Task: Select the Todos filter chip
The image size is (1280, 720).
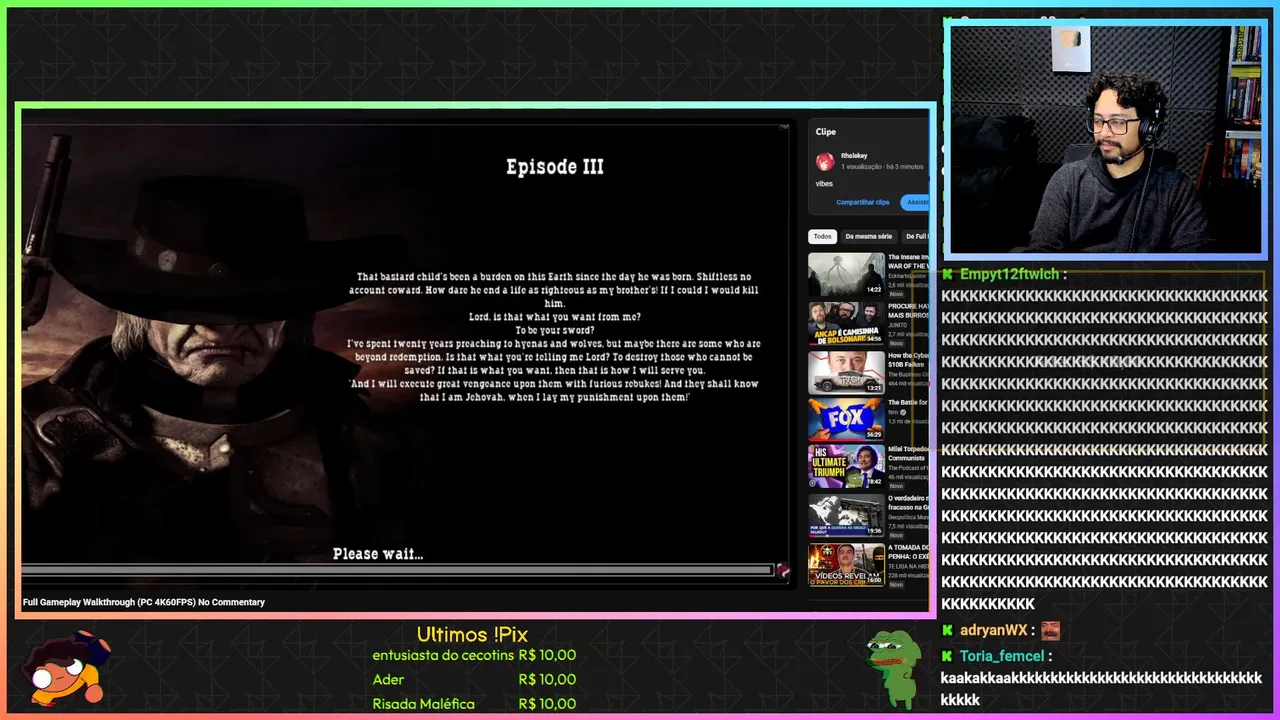Action: pyautogui.click(x=822, y=236)
